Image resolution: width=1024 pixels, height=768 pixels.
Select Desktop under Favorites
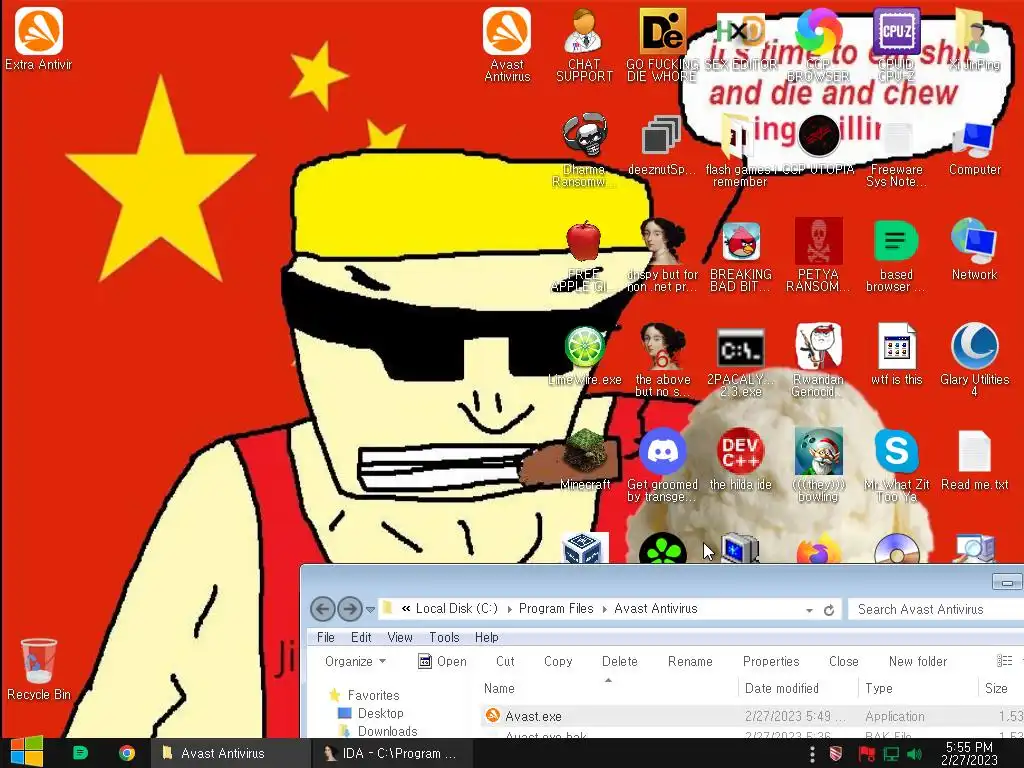point(371,713)
